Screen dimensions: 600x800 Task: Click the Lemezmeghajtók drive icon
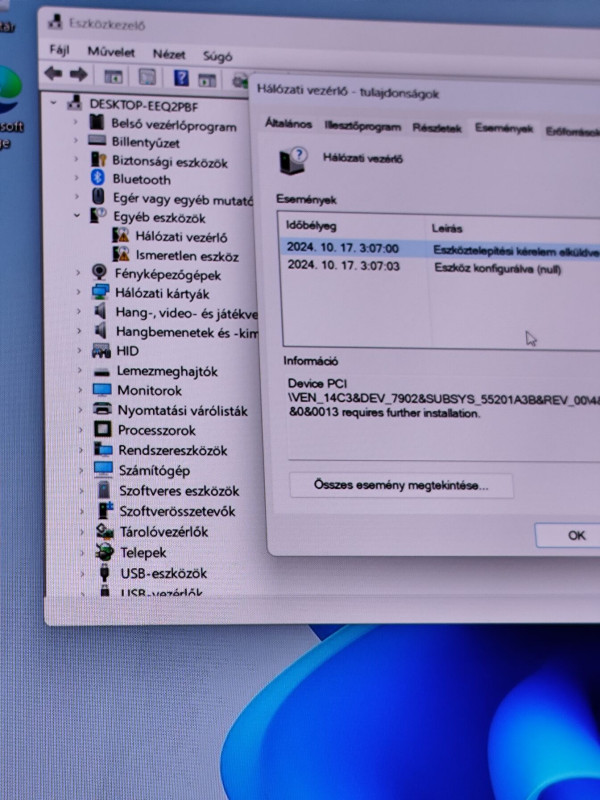102,371
